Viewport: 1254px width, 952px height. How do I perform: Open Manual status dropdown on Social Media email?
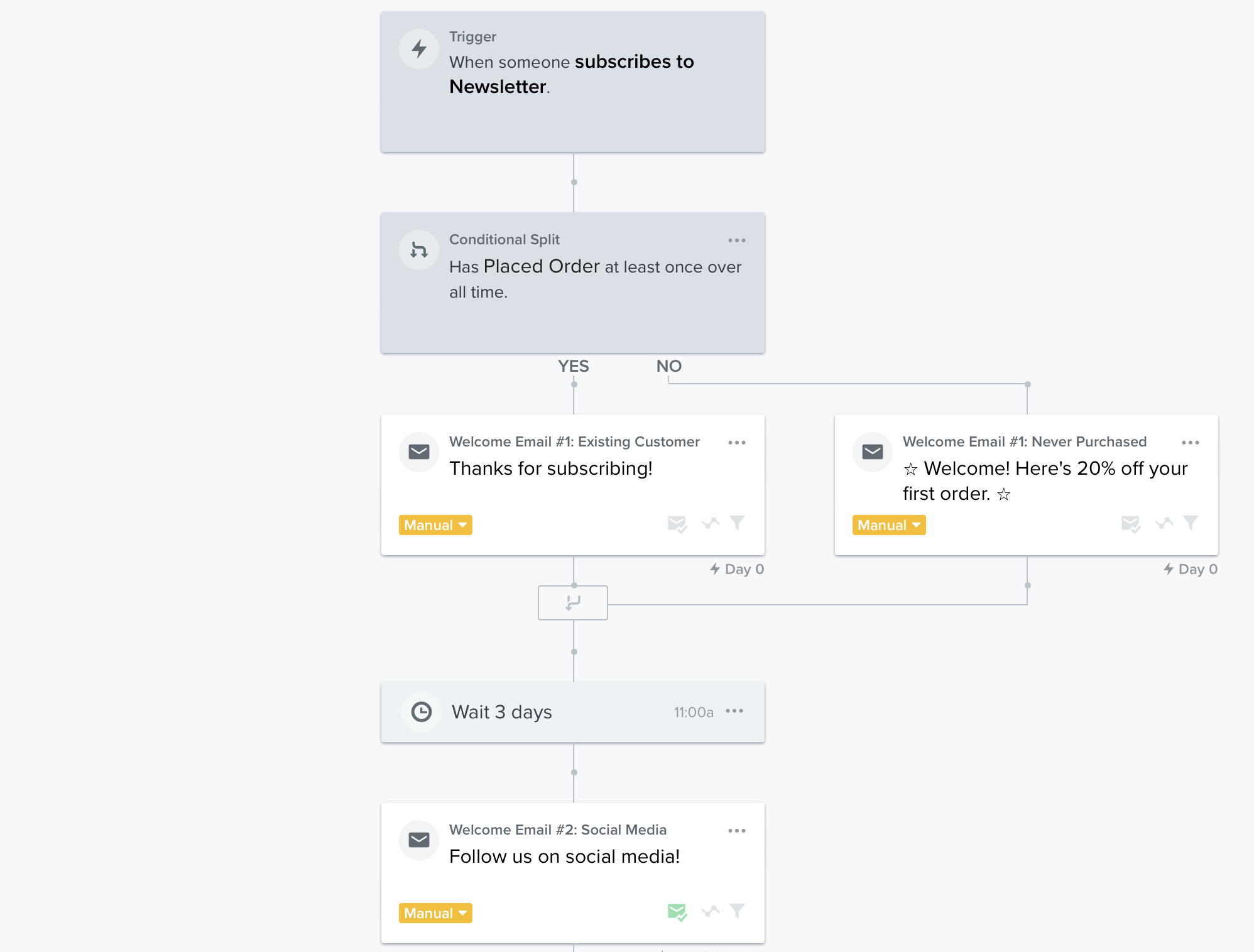435,913
